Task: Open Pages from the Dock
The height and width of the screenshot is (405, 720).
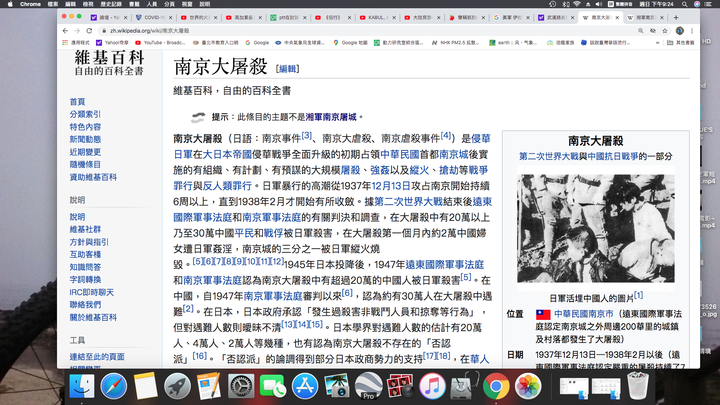Action: tap(209, 386)
